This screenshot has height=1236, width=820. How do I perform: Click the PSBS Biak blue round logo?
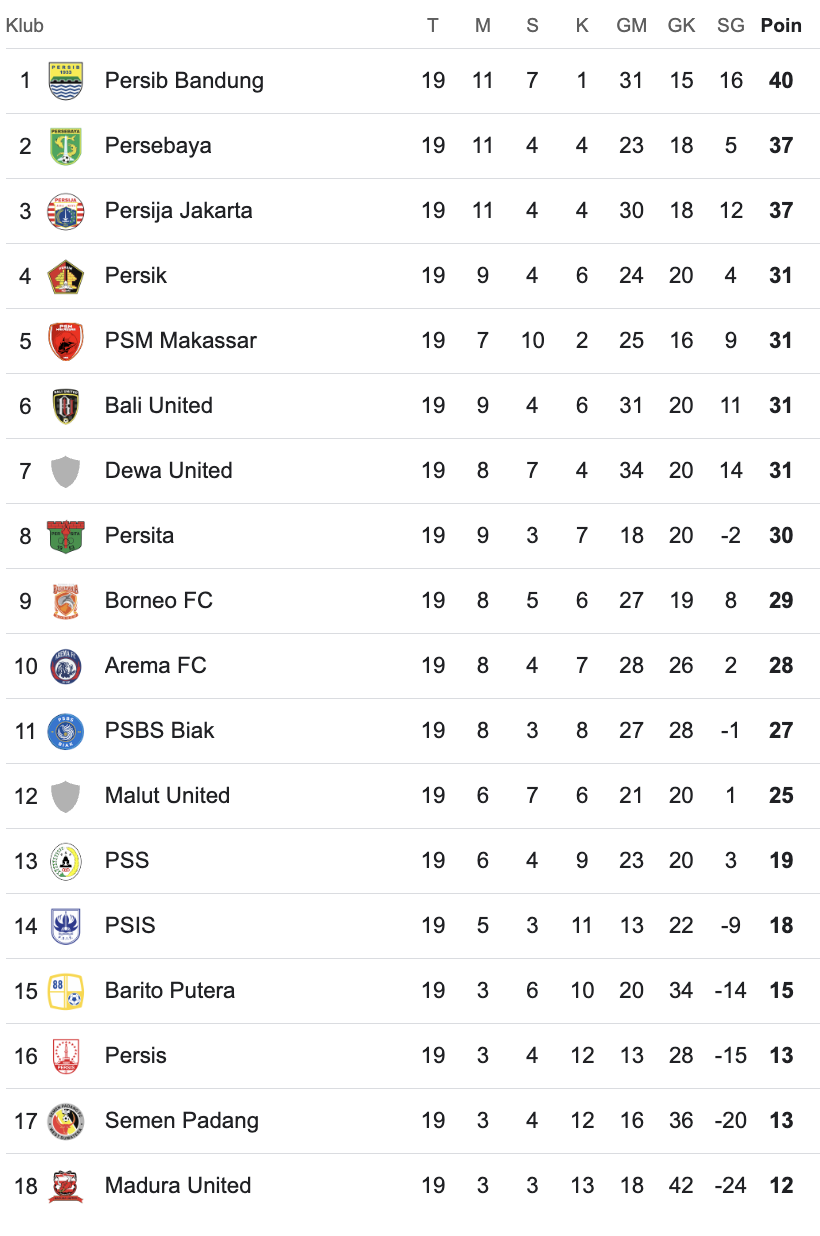point(66,731)
